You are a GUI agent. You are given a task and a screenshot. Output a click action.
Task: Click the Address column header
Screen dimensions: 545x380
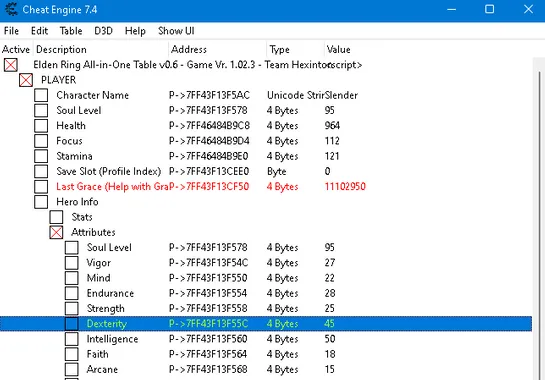[x=218, y=49]
